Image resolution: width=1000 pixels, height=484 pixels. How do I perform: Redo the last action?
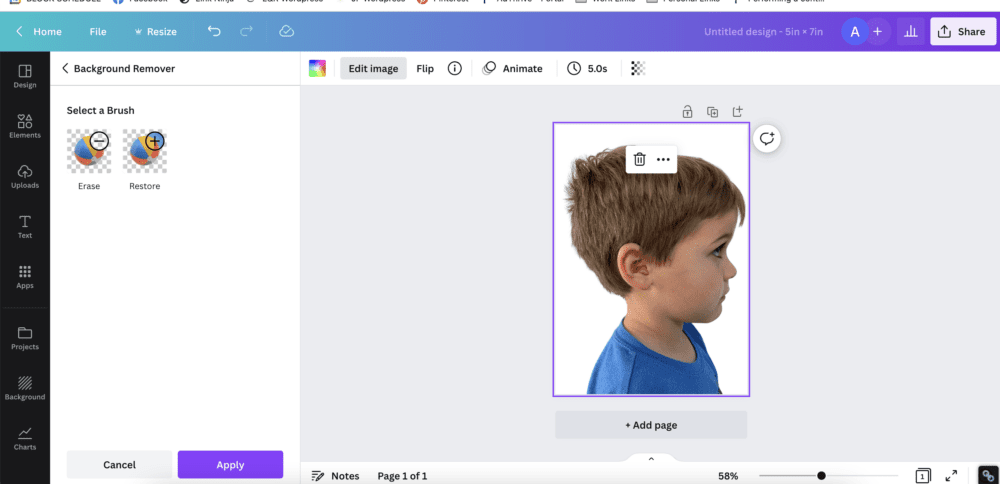[x=246, y=31]
